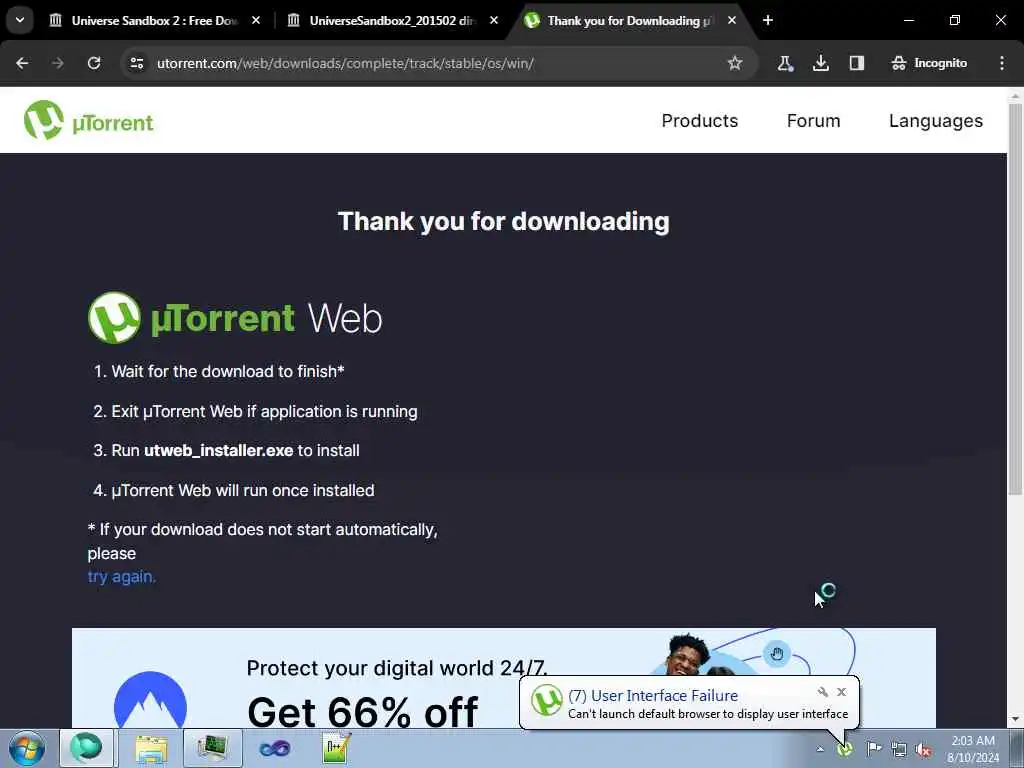
Task: Open the Notepad++ taskbar icon
Action: point(336,748)
